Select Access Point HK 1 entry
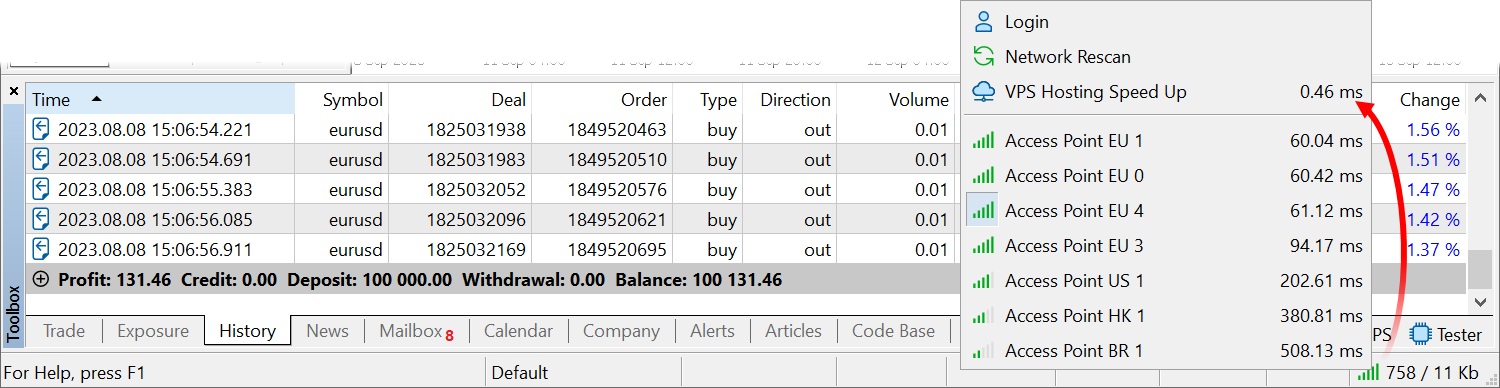Image resolution: width=1500 pixels, height=388 pixels. [x=1165, y=316]
